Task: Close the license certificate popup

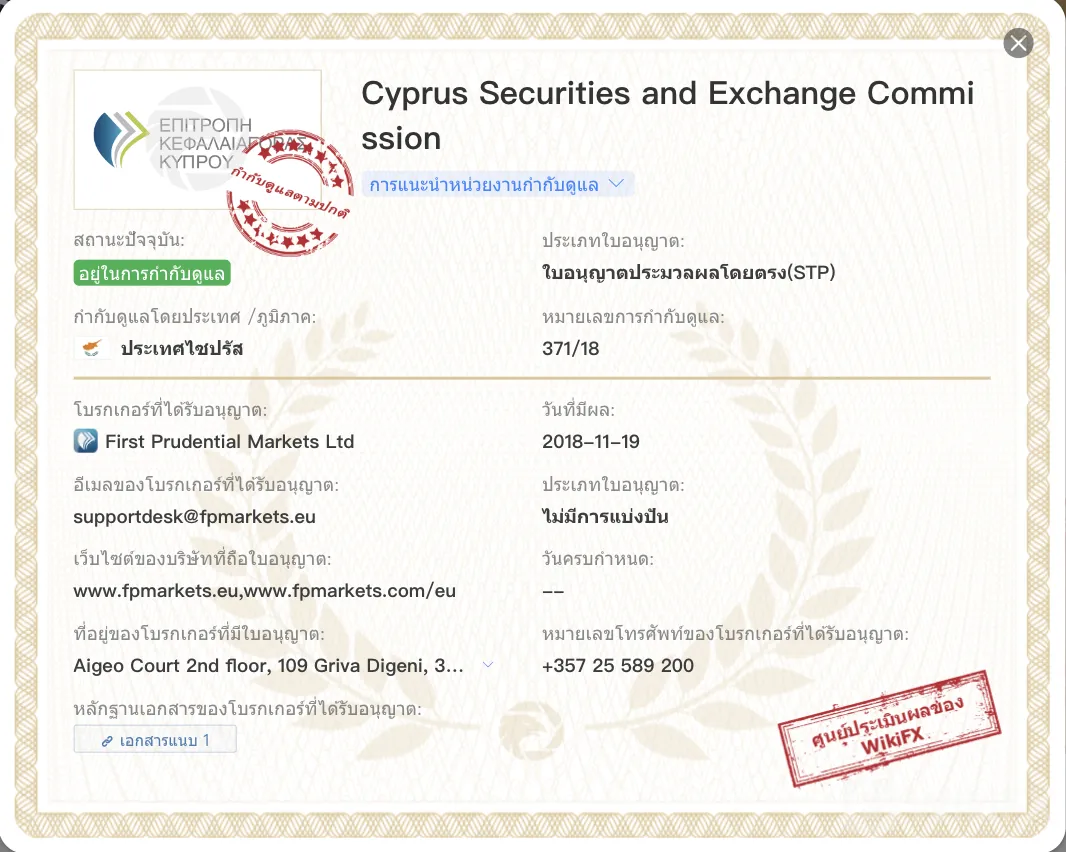Action: (x=1018, y=44)
